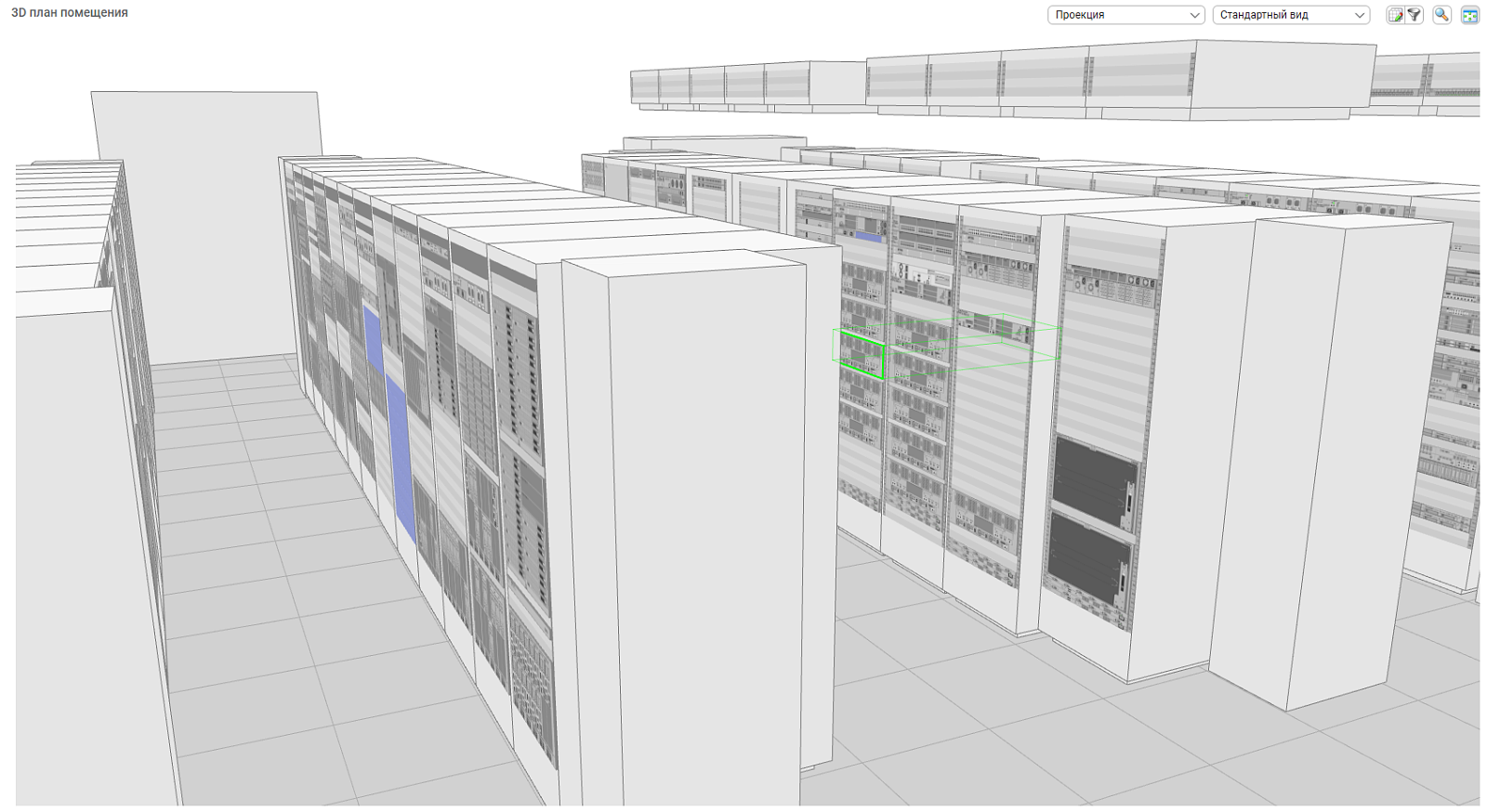Select the lower blue panel in rack
Image resolution: width=1487 pixels, height=812 pixels.
[401, 459]
